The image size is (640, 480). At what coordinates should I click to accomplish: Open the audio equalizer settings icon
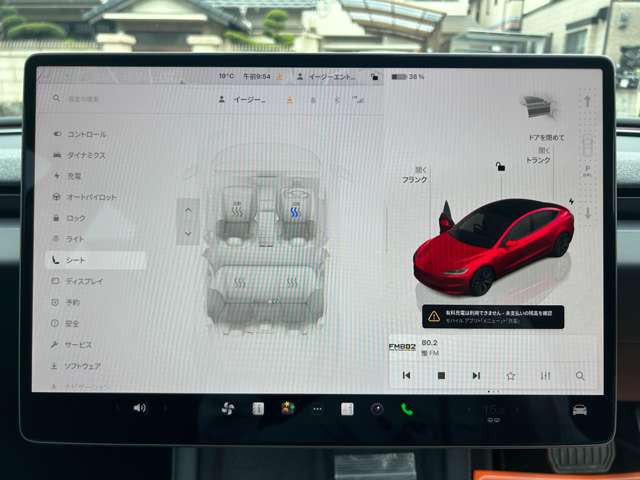545,376
